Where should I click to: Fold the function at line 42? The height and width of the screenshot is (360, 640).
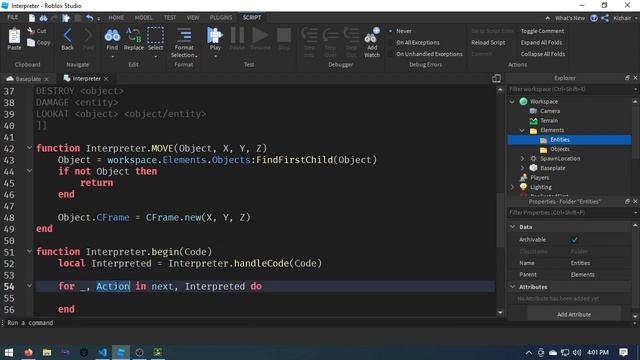[29, 148]
